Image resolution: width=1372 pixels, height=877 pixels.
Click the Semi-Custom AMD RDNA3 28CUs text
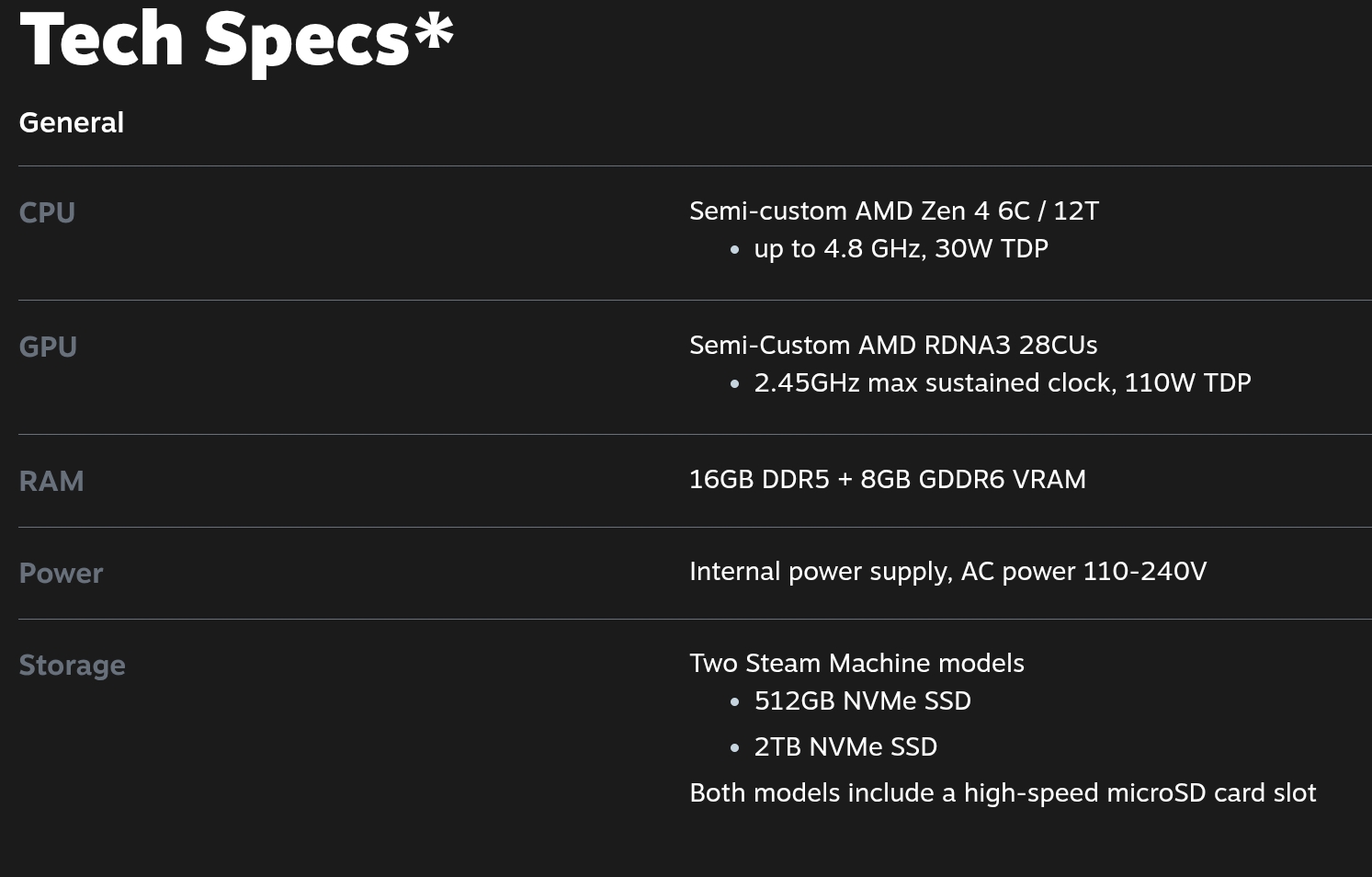click(x=893, y=345)
